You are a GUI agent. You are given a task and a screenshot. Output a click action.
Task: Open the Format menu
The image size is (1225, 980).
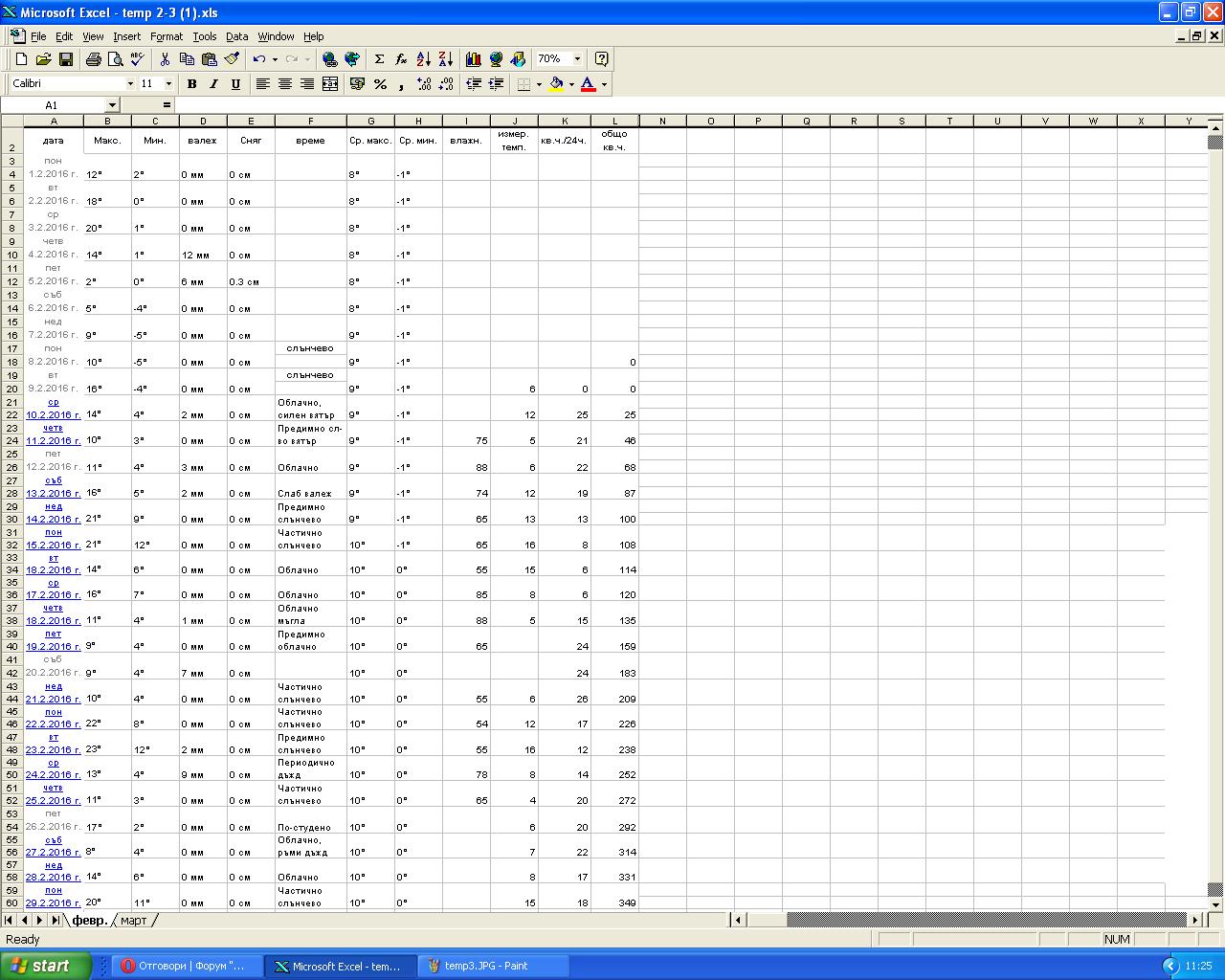pos(166,36)
